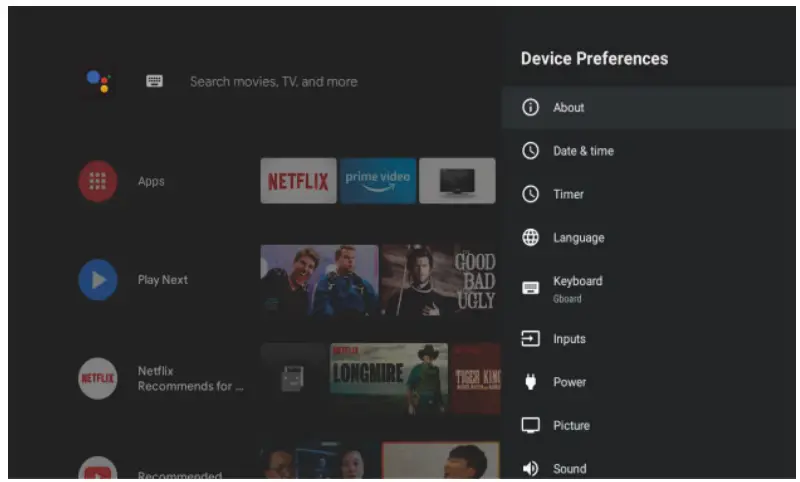Click the Device Preferences heading
800x482 pixels.
[x=594, y=59]
